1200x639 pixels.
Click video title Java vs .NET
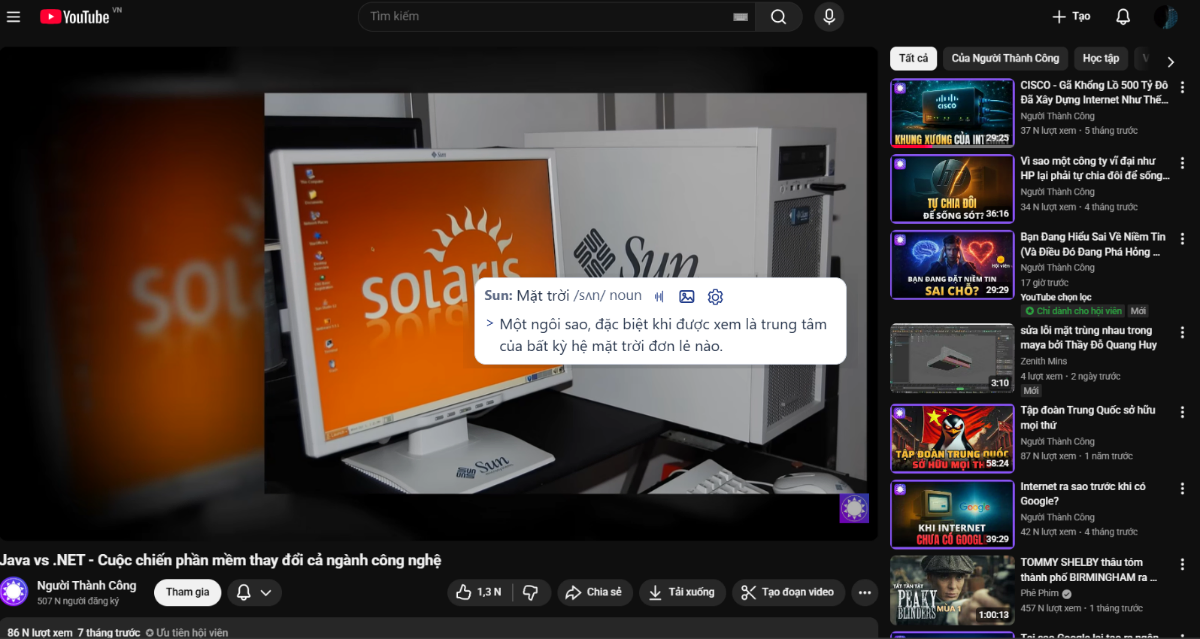pos(221,560)
